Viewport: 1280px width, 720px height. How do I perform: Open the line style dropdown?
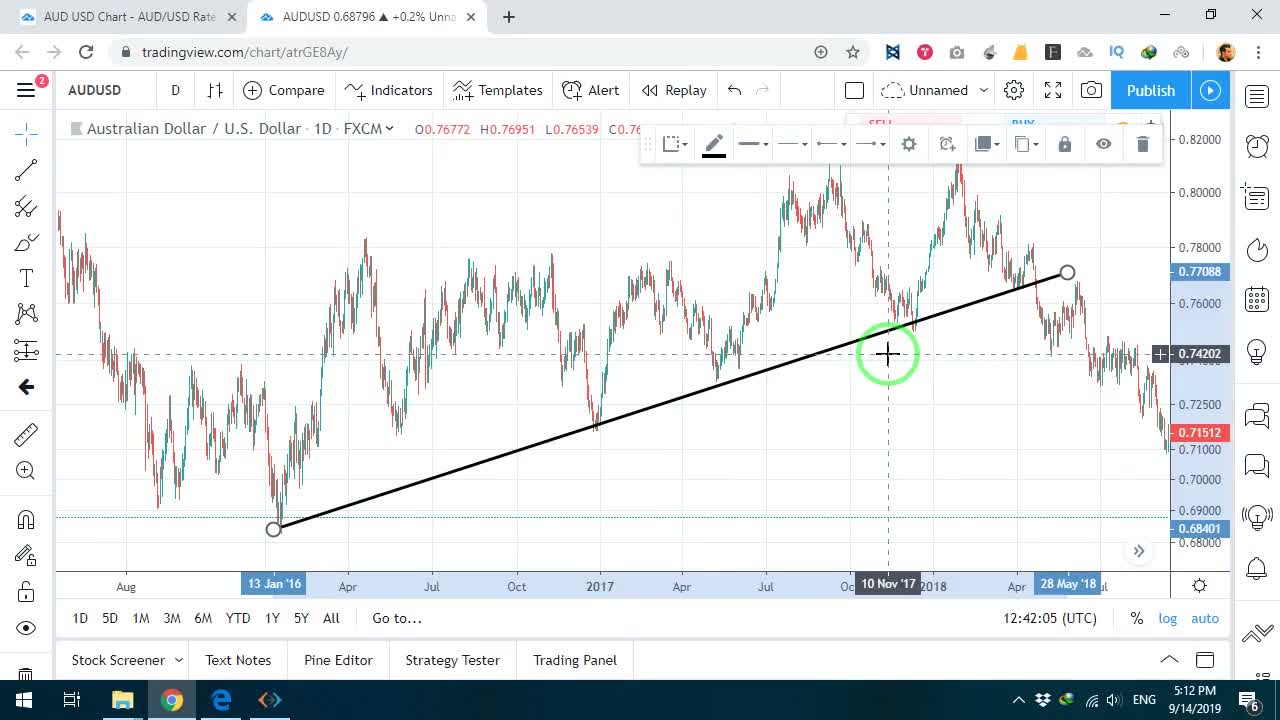point(792,144)
